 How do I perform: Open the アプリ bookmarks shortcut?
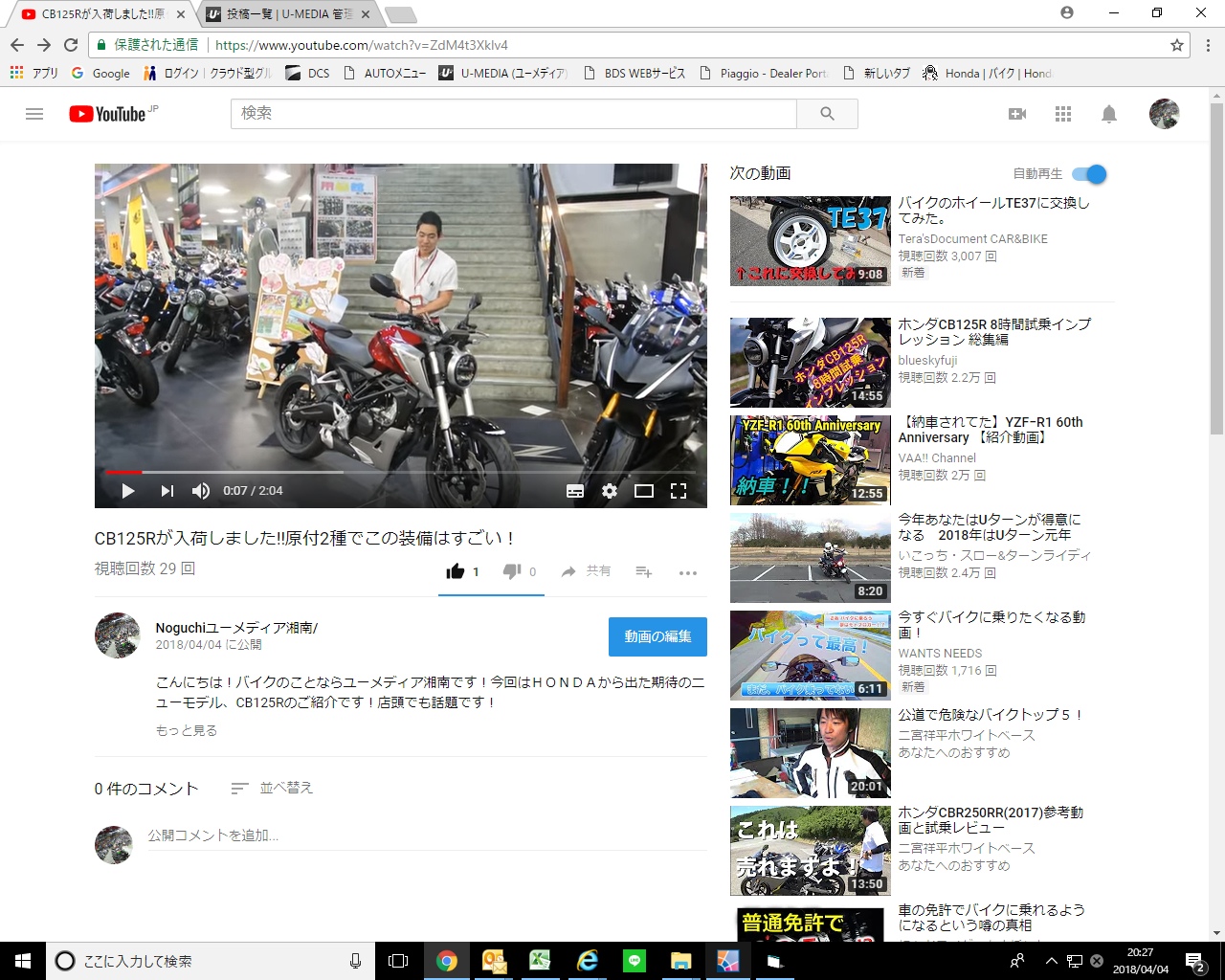[33, 73]
